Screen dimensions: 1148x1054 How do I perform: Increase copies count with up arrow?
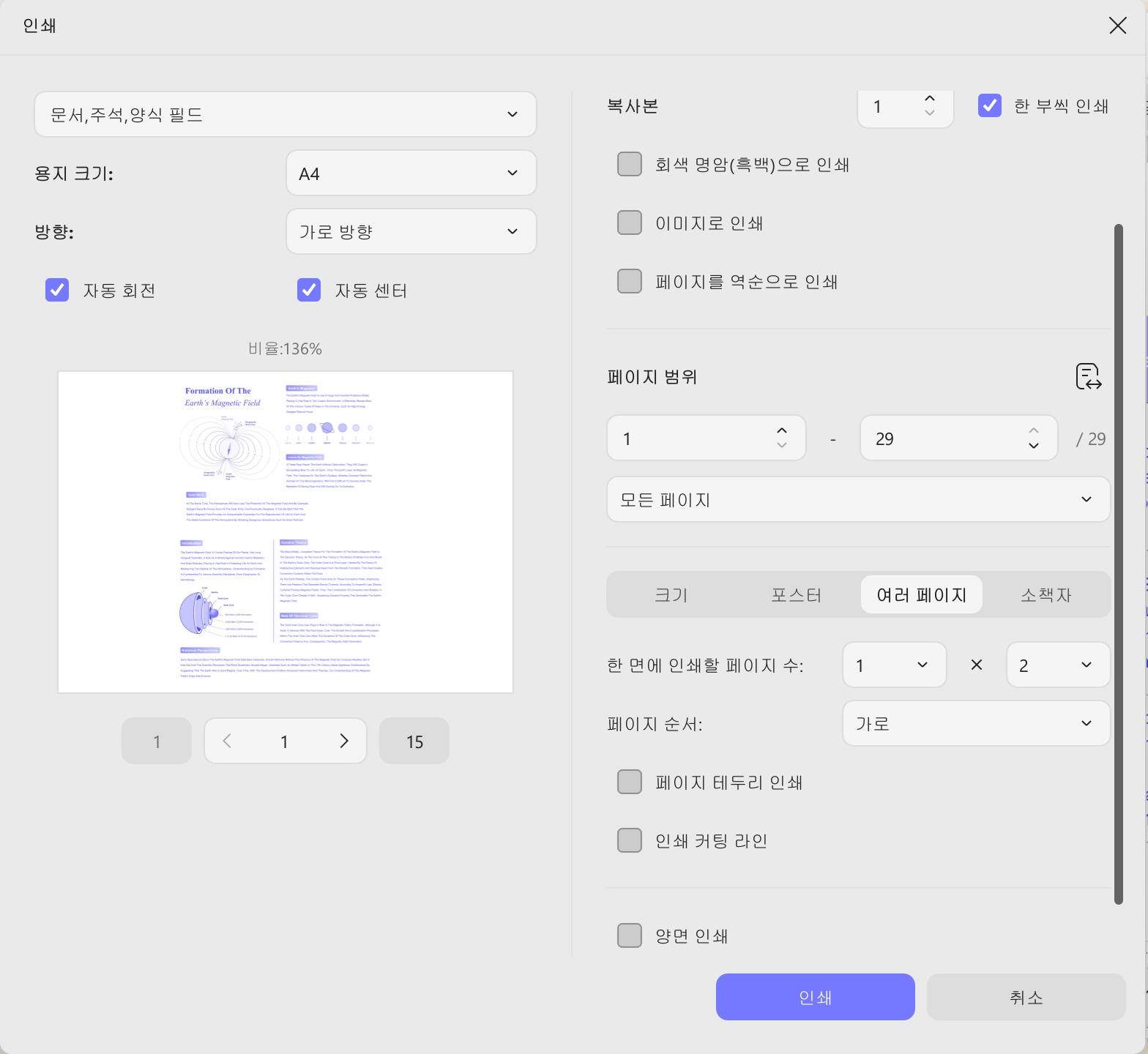930,98
